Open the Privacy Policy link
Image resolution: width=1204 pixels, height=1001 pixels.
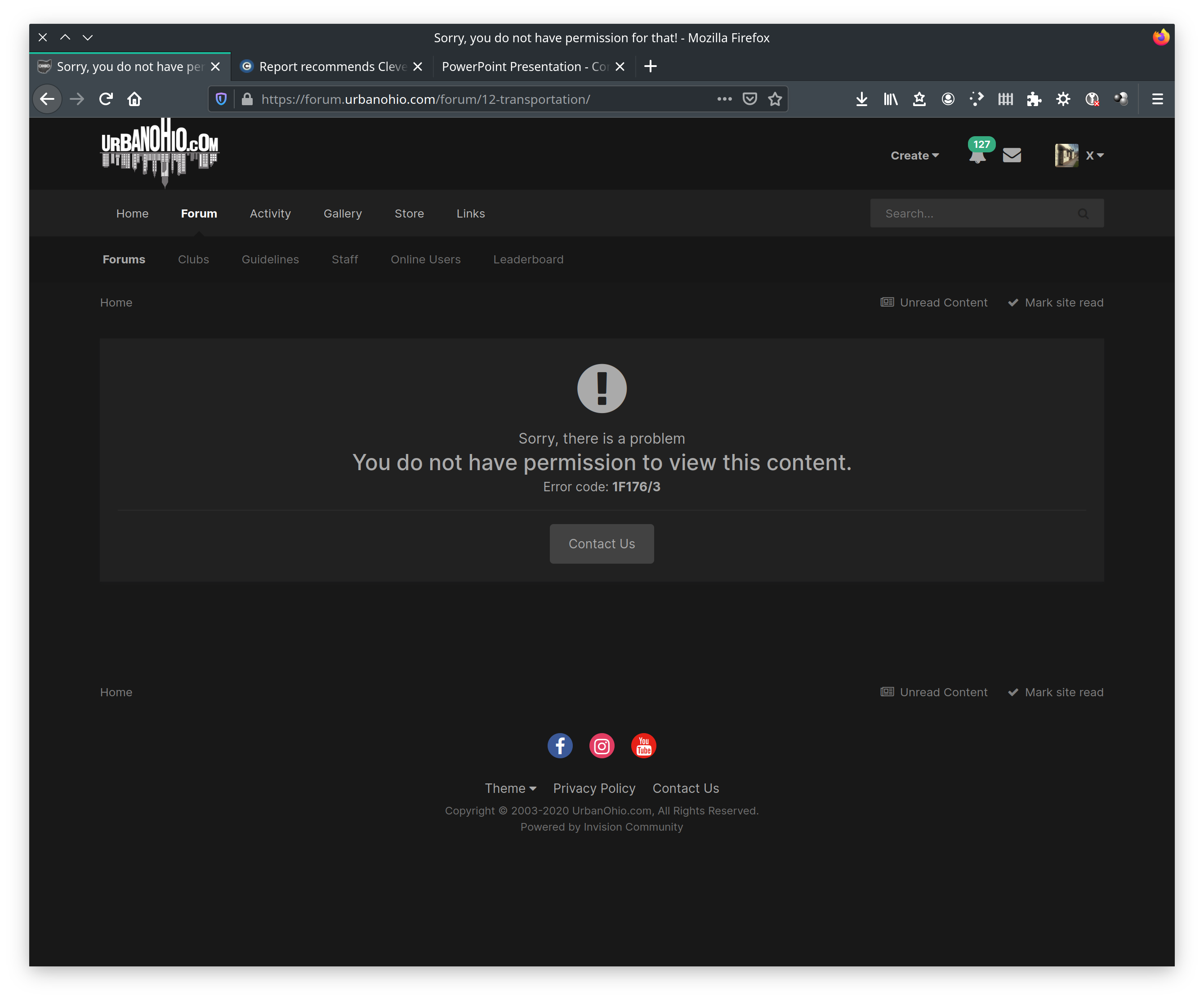coord(594,788)
